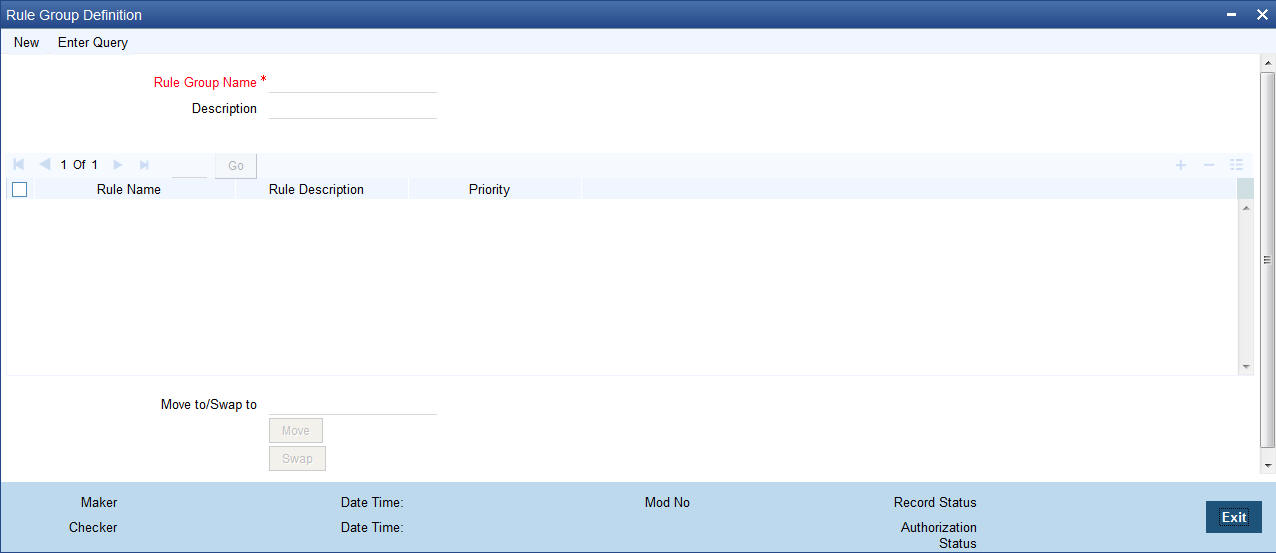This screenshot has height=553, width=1276.
Task: Click the main scrollbar down arrow
Action: [1268, 466]
